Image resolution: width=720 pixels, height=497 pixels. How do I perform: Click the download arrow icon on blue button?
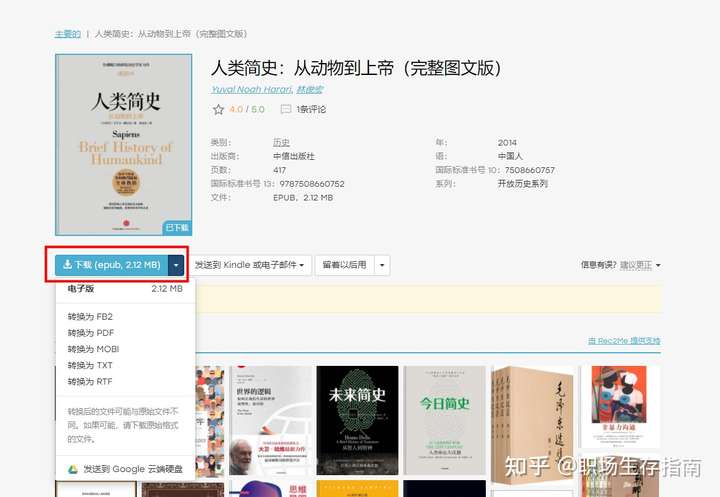pyautogui.click(x=67, y=265)
